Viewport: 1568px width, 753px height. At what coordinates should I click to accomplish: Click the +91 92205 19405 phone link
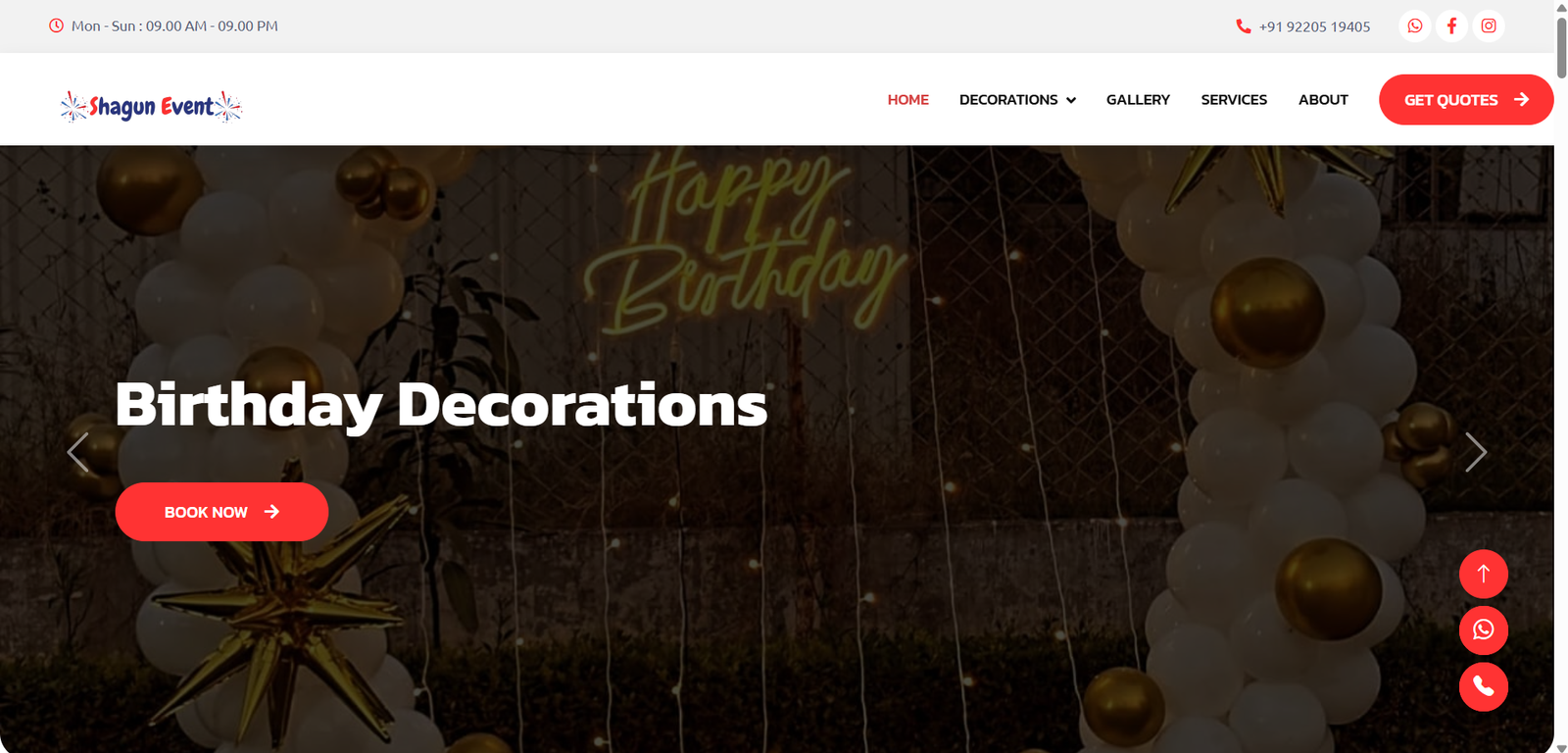point(1314,26)
